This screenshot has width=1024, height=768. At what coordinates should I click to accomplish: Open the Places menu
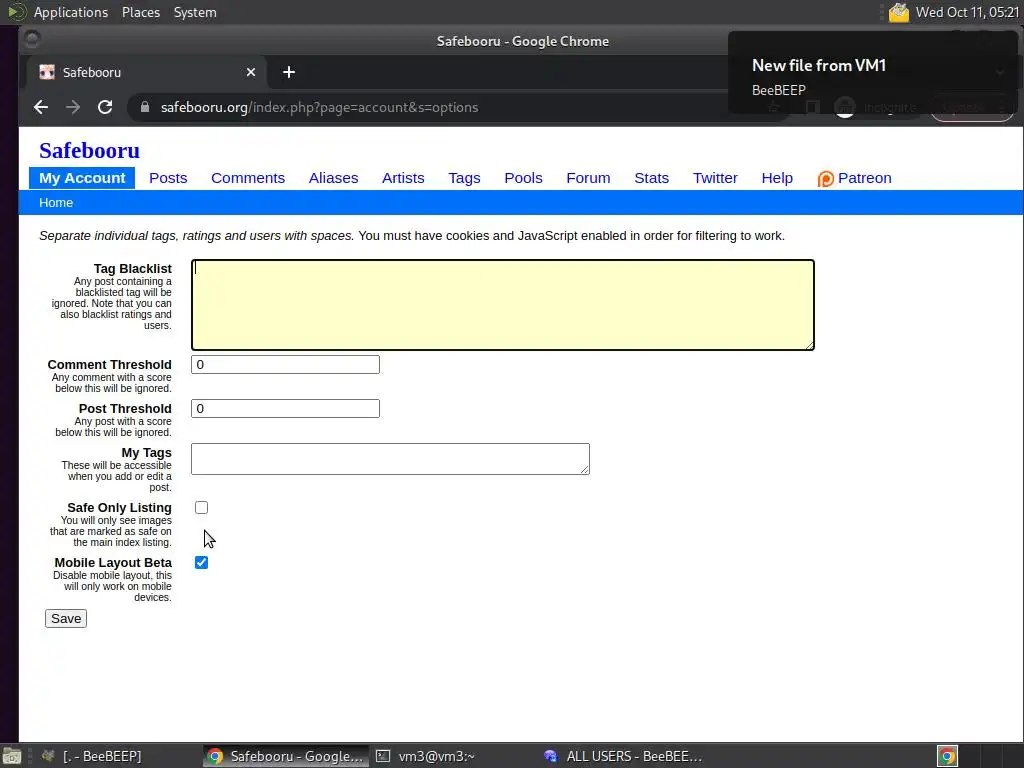(141, 12)
